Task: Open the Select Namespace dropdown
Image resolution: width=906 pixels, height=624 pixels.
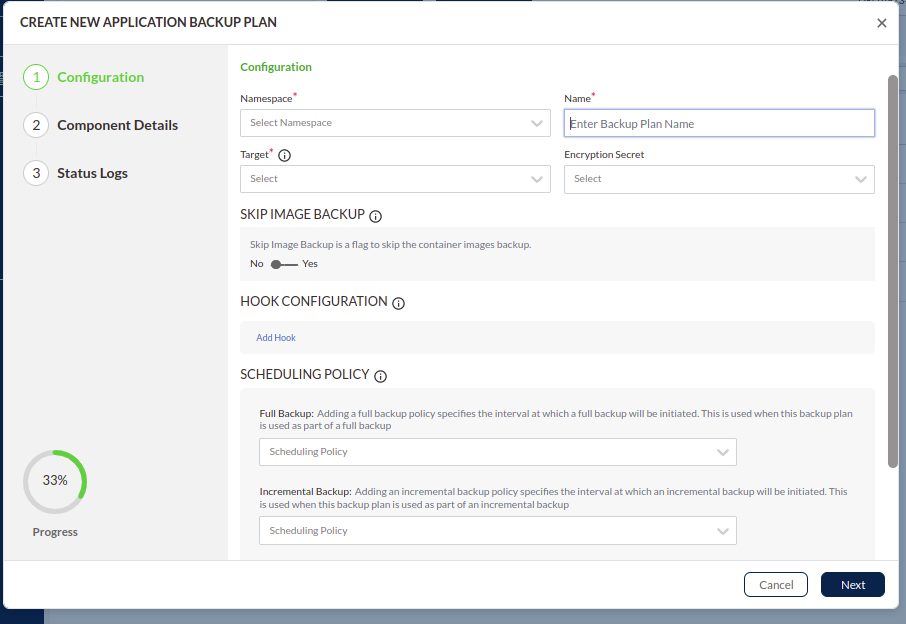Action: [395, 123]
